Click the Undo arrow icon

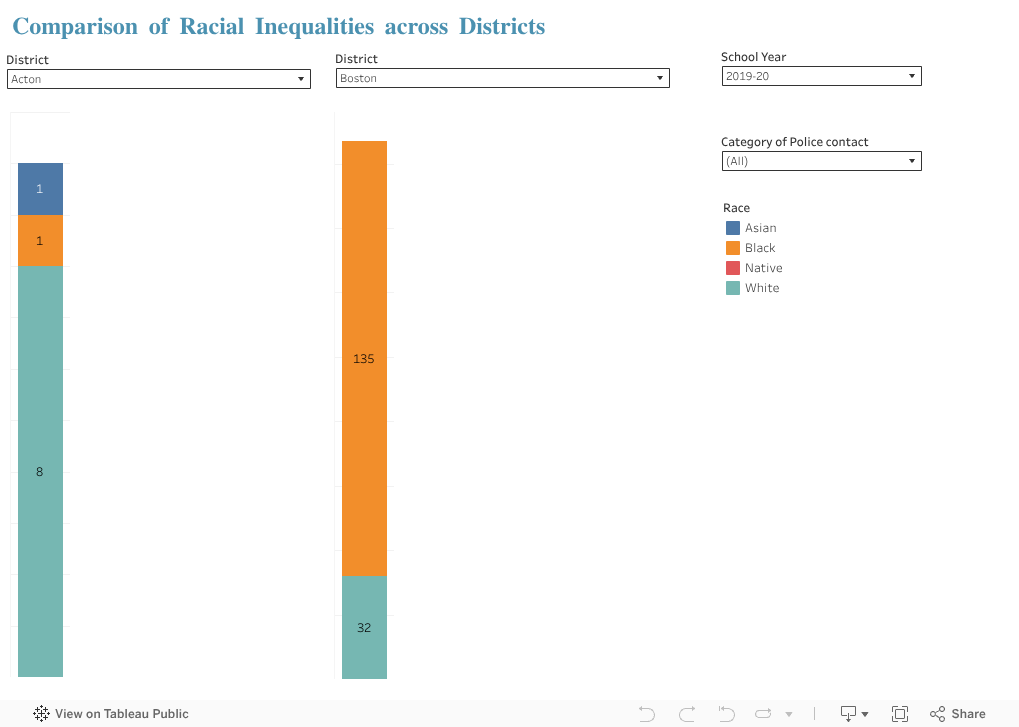pyautogui.click(x=647, y=714)
